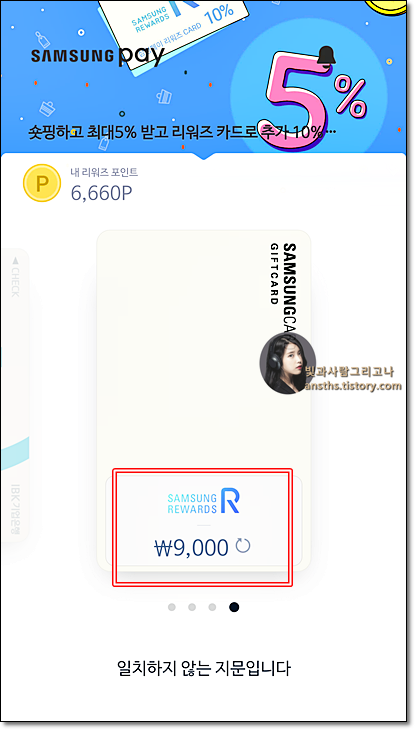
Task: Tap the yellow P rewards coin icon
Action: point(42,183)
